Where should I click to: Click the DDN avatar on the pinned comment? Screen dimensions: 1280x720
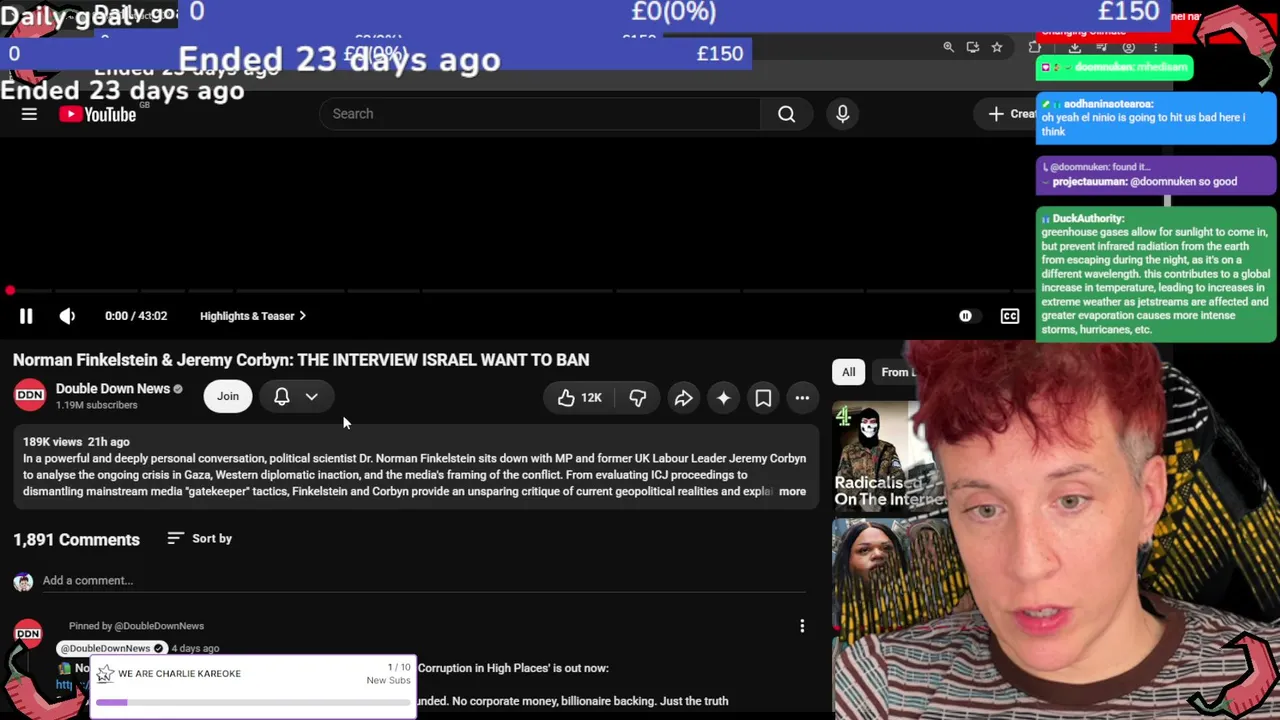28,633
